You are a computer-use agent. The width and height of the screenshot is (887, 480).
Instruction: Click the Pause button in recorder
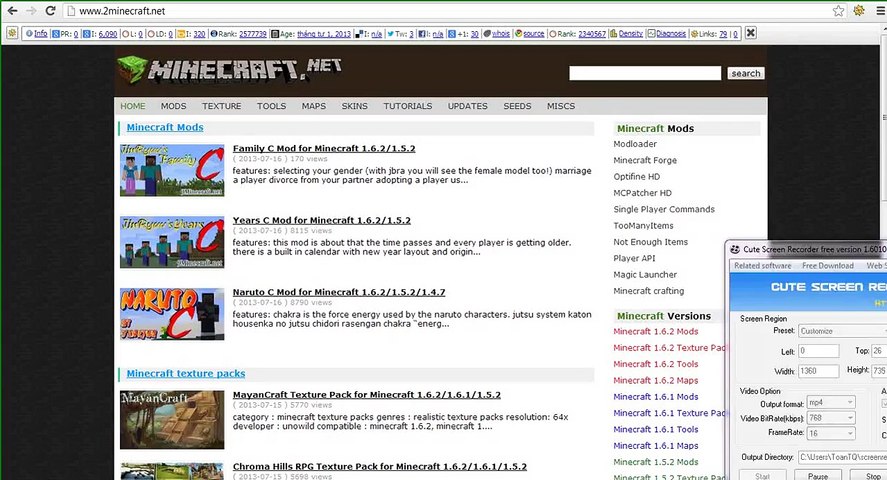(818, 476)
